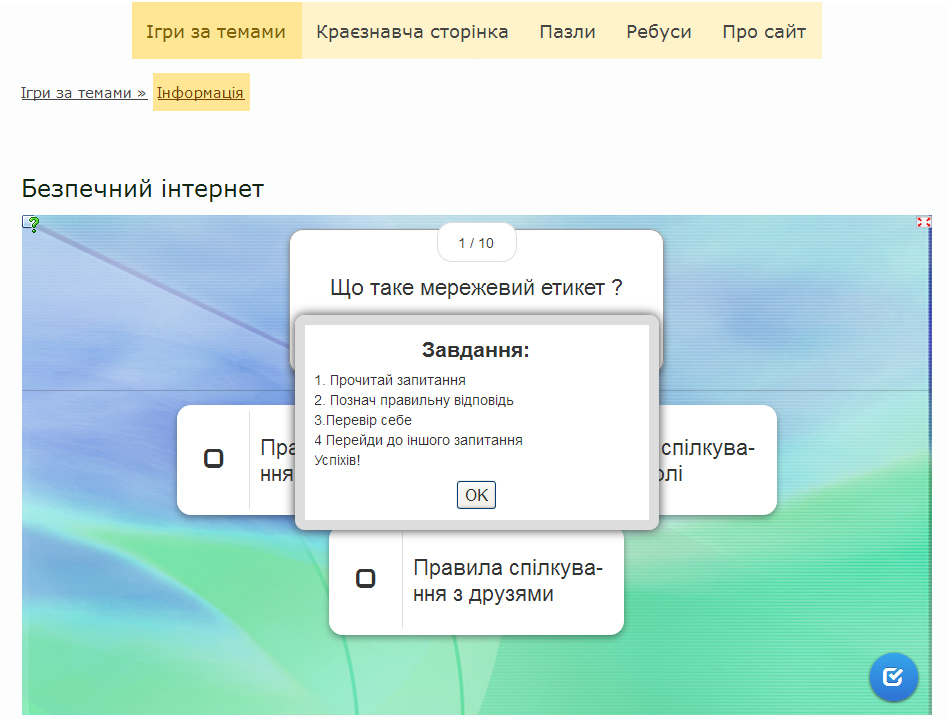Screen dimensions: 950x719
Task: Click the '1 / 10' question counter
Action: pyautogui.click(x=476, y=243)
